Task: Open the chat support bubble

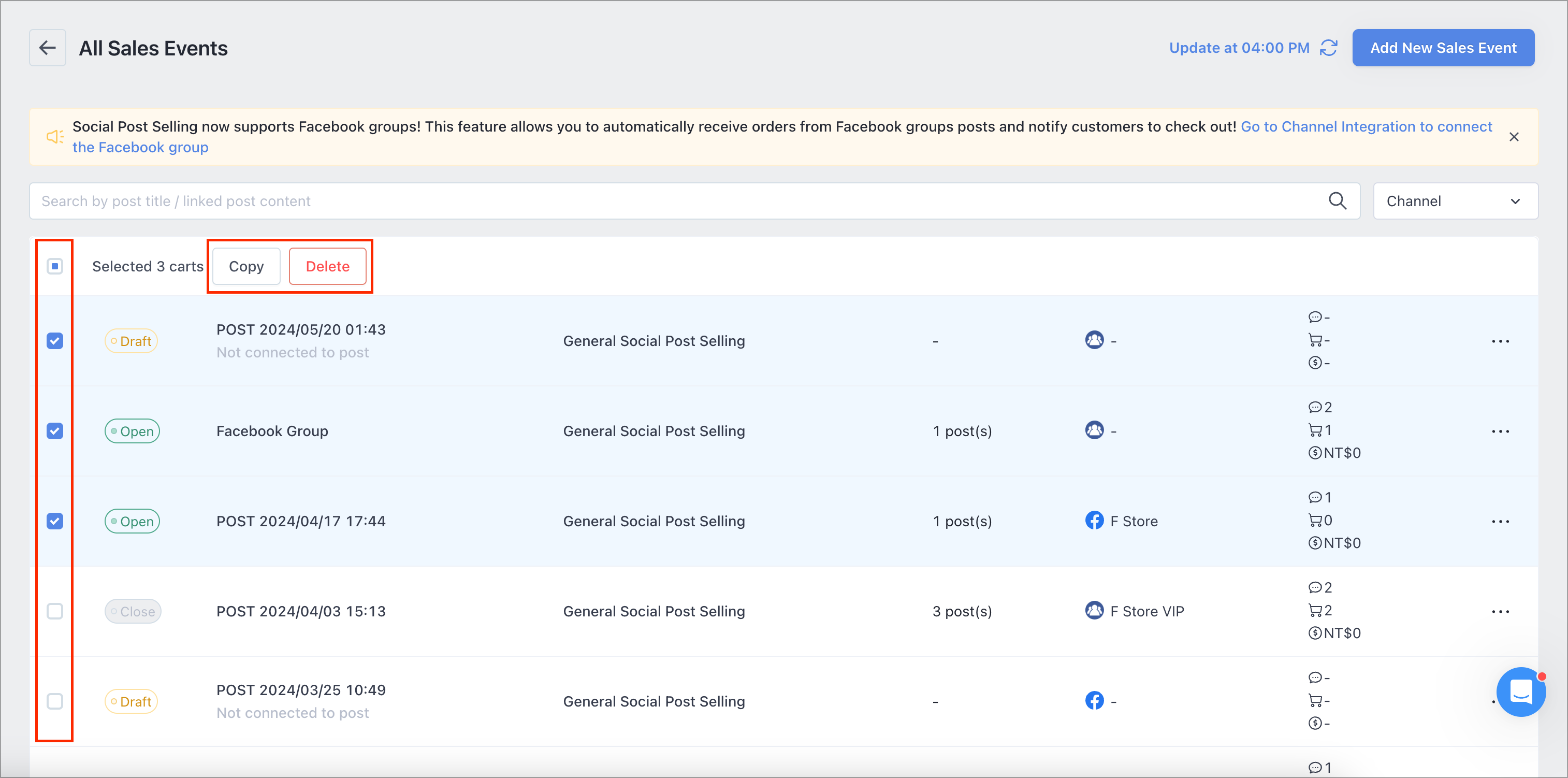Action: [x=1520, y=691]
